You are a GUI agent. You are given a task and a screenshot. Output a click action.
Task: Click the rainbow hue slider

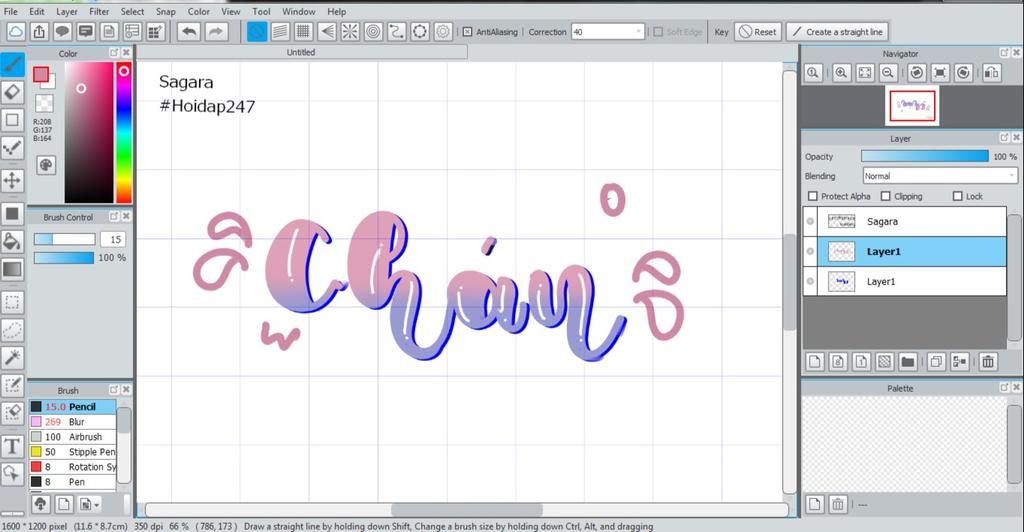[x=123, y=133]
